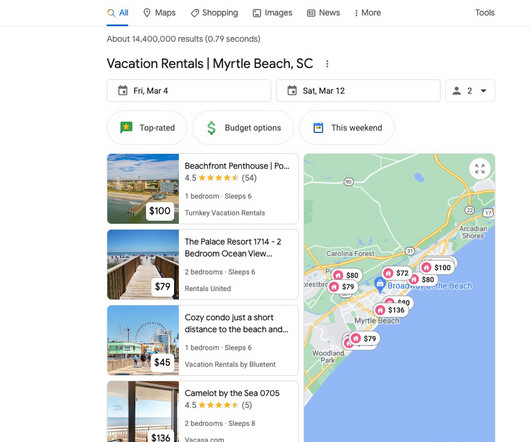Image resolution: width=530 pixels, height=442 pixels.
Task: Expand the map to full view
Action: [x=480, y=169]
